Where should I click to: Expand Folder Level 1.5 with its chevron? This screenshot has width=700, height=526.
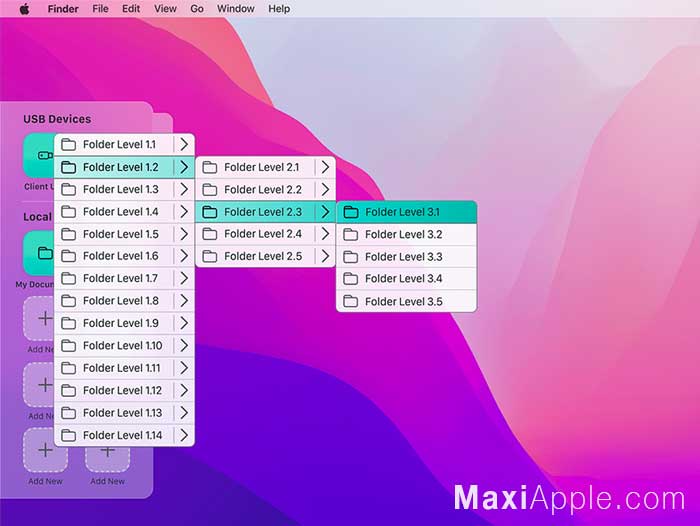point(184,234)
